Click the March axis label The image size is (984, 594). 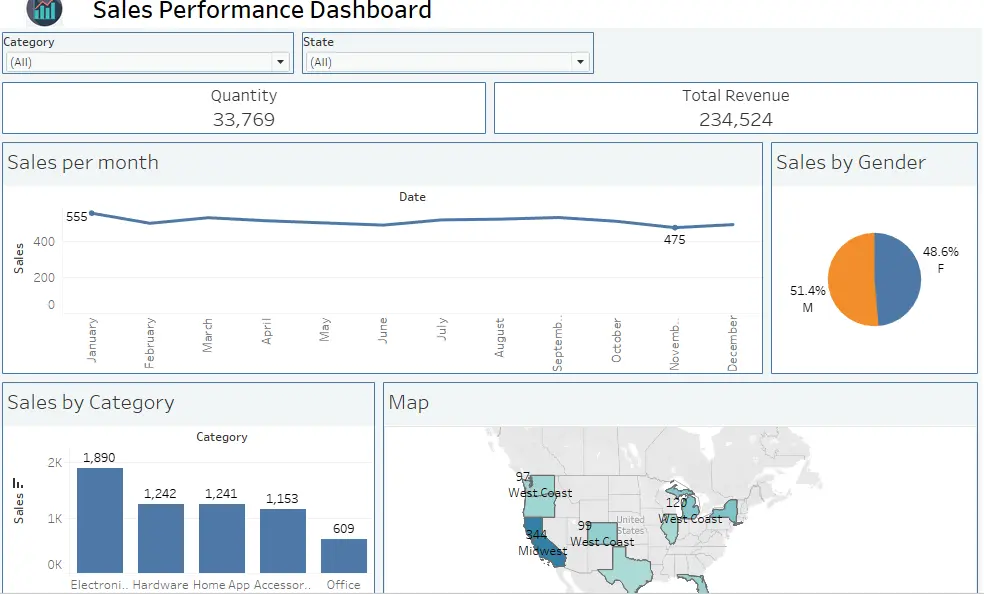pyautogui.click(x=208, y=335)
